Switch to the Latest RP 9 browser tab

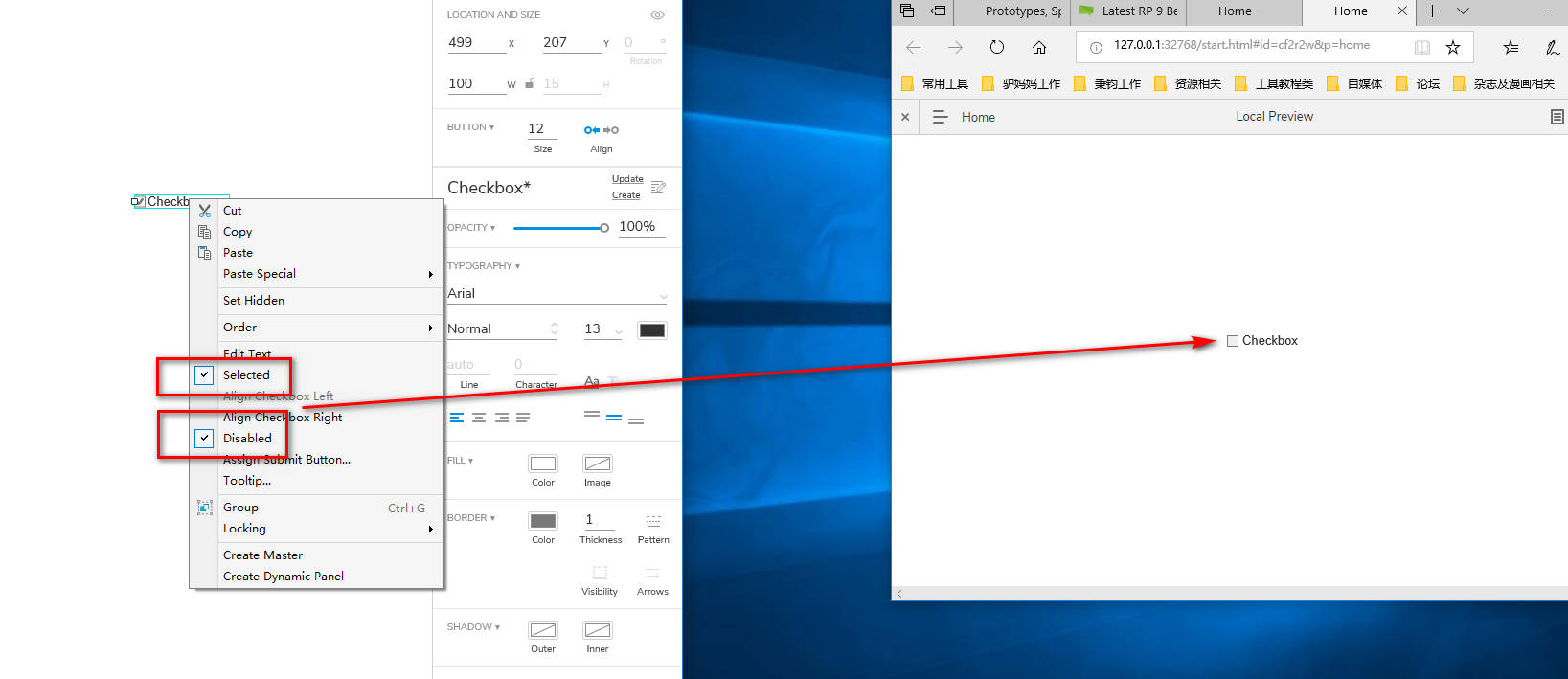1128,11
